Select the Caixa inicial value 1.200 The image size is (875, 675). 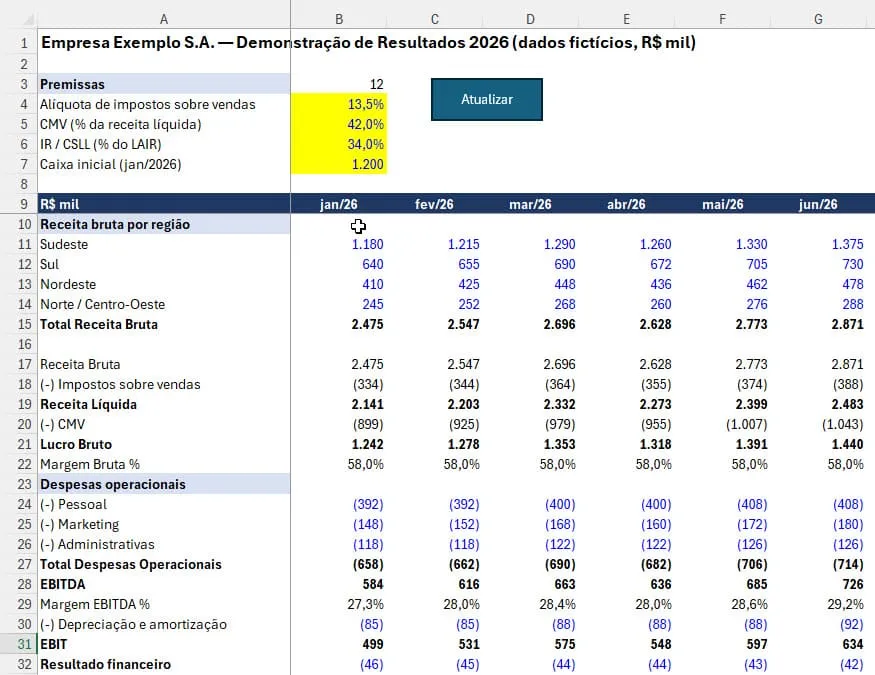click(339, 165)
